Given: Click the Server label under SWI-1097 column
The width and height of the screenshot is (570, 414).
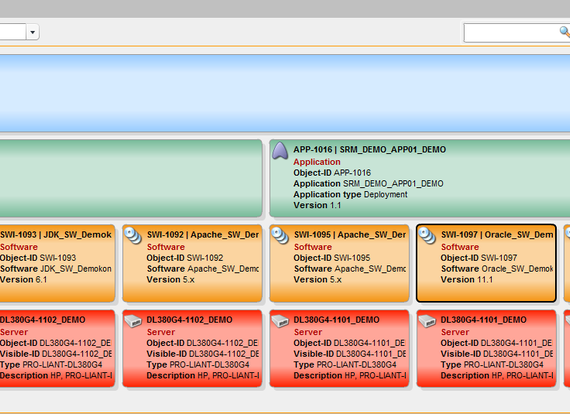Looking at the screenshot, I should (x=454, y=332).
